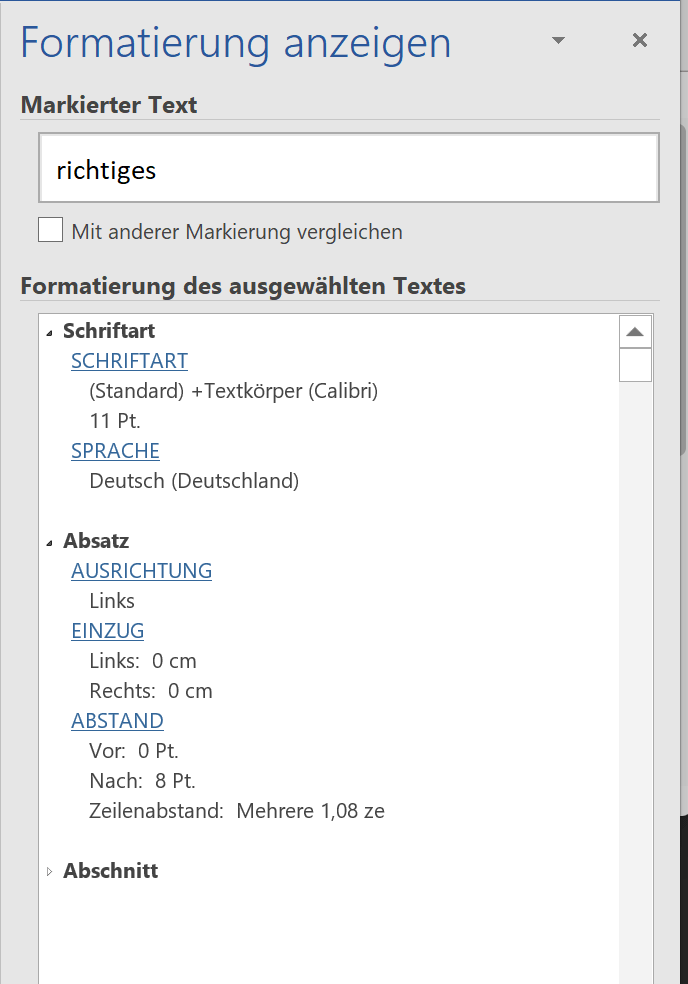Close the Formatierung anzeigen pane

point(640,40)
